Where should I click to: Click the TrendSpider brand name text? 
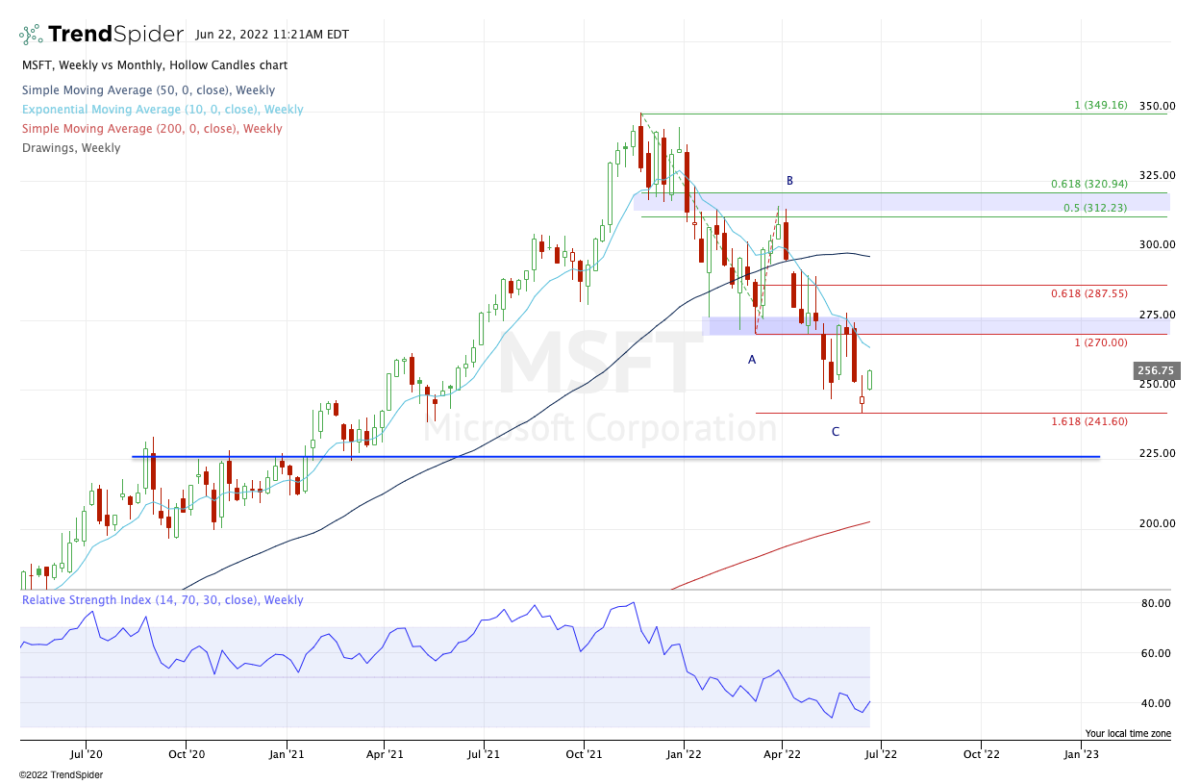pyautogui.click(x=117, y=34)
